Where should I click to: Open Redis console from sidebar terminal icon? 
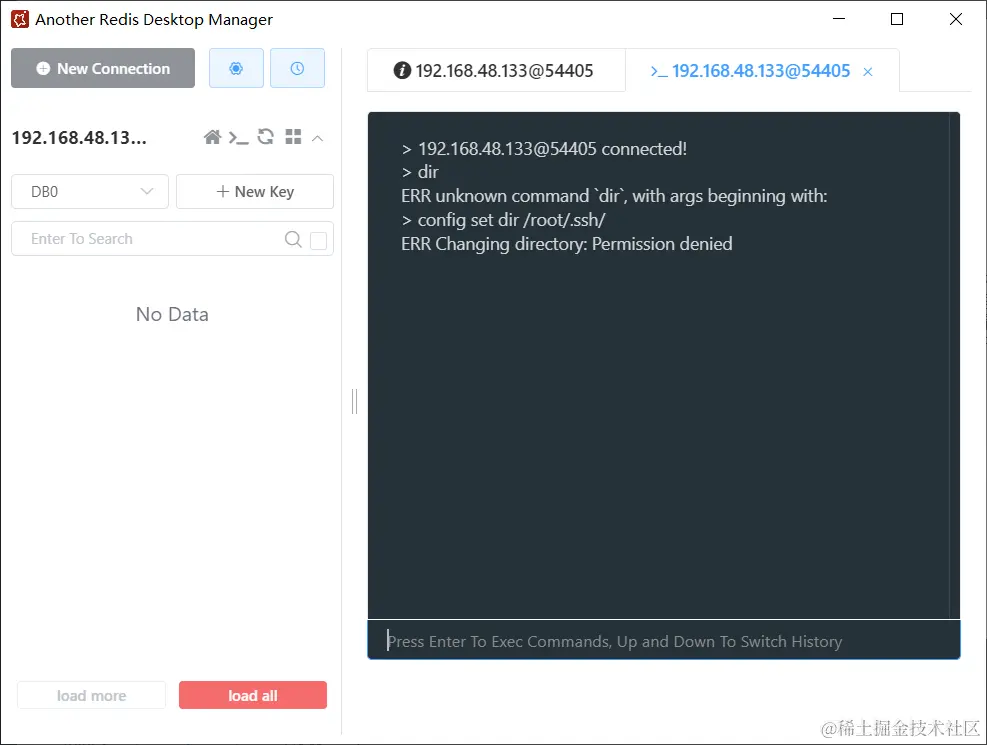[239, 137]
